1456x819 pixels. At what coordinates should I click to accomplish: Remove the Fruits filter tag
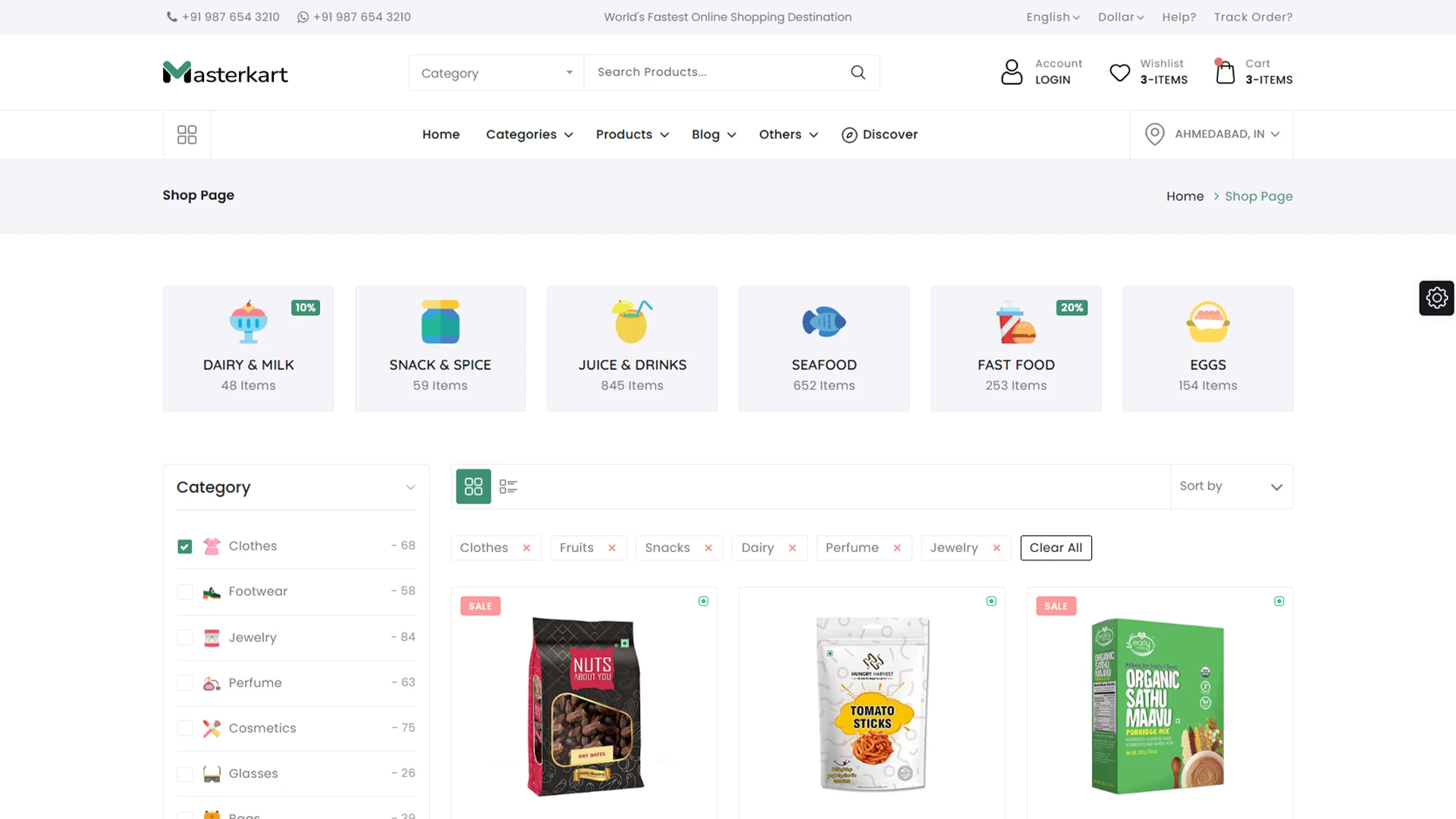[612, 548]
